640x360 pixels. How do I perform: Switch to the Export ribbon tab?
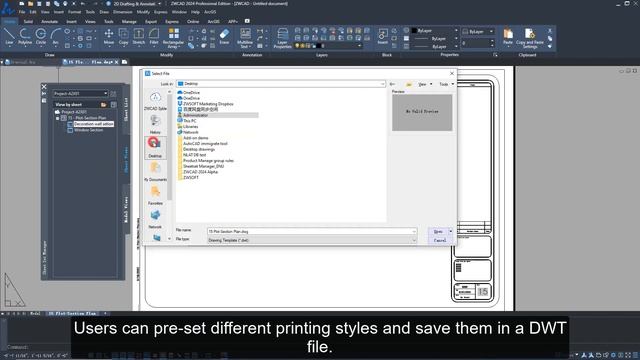coord(151,21)
